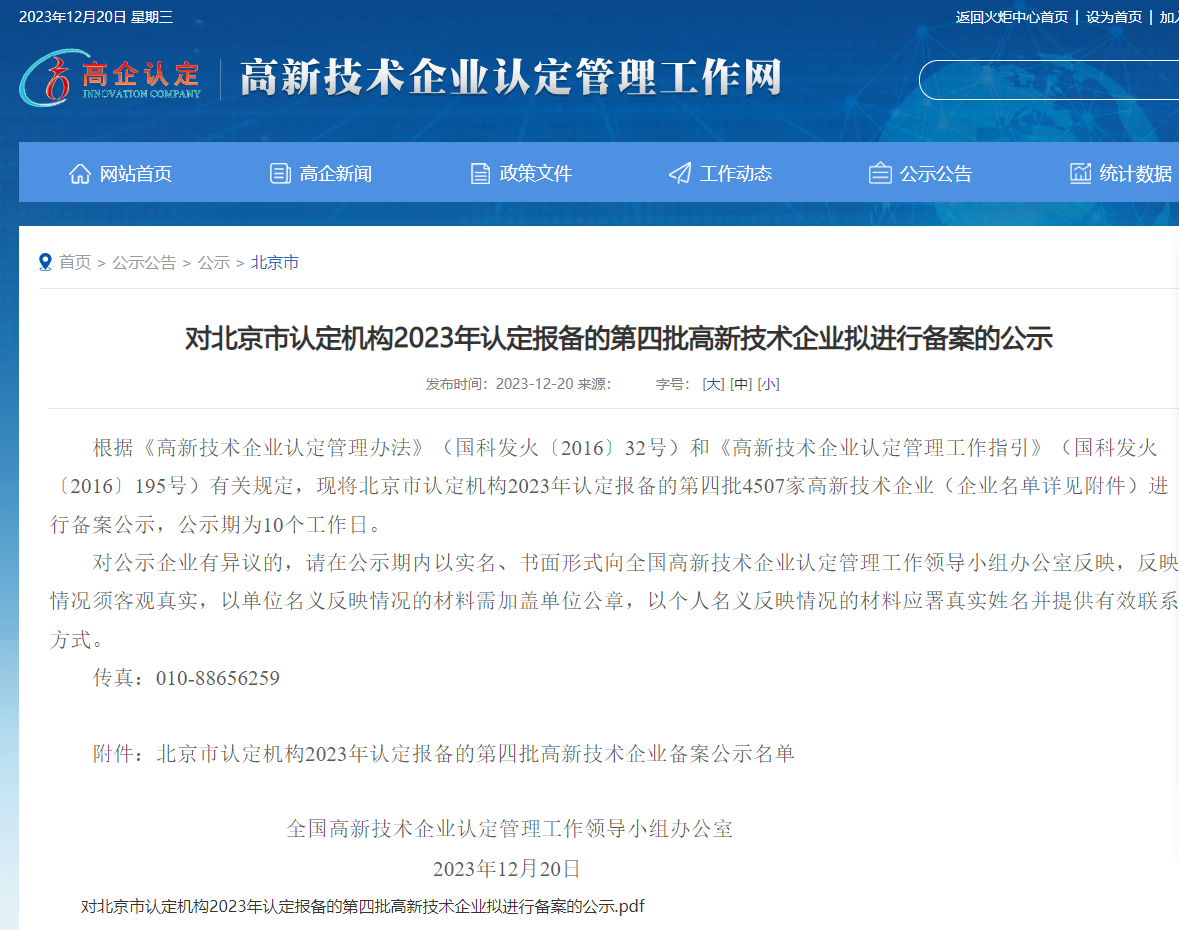The height and width of the screenshot is (930, 1179).
Task: Open the 高企新闻 navigation item
Action: (335, 174)
